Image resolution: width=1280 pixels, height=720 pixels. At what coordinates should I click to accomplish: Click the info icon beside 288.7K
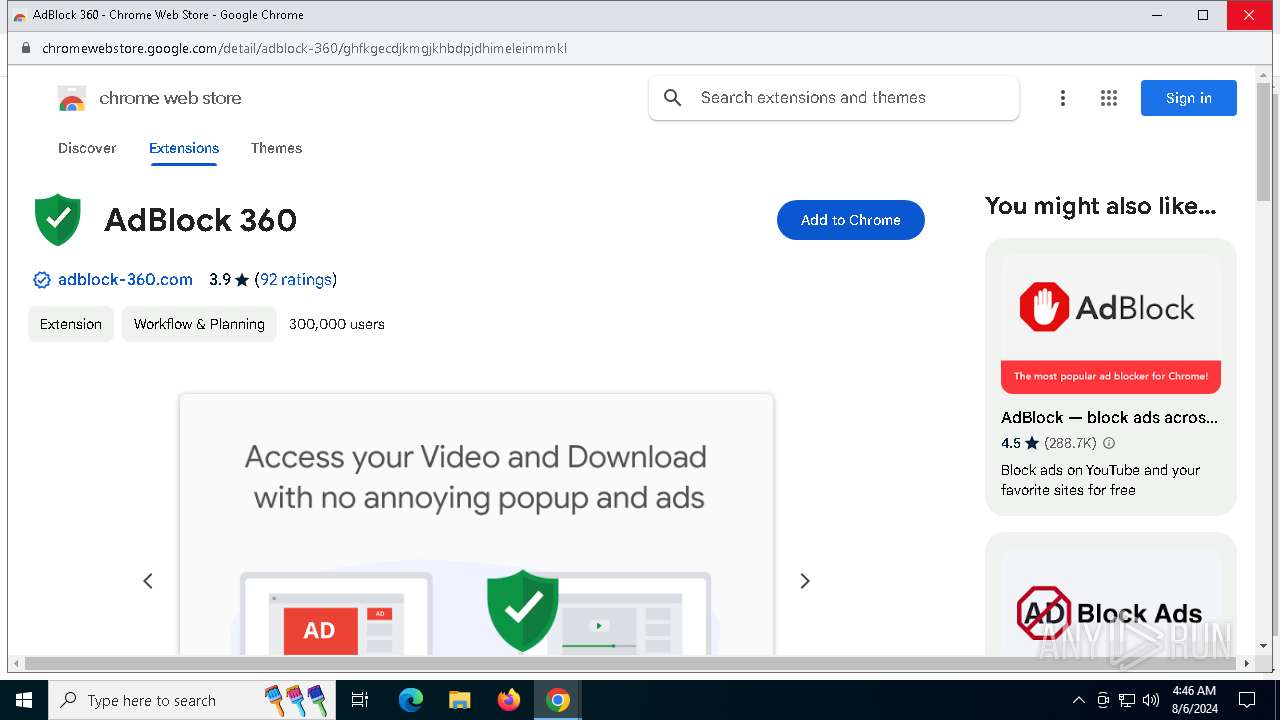coord(1109,443)
